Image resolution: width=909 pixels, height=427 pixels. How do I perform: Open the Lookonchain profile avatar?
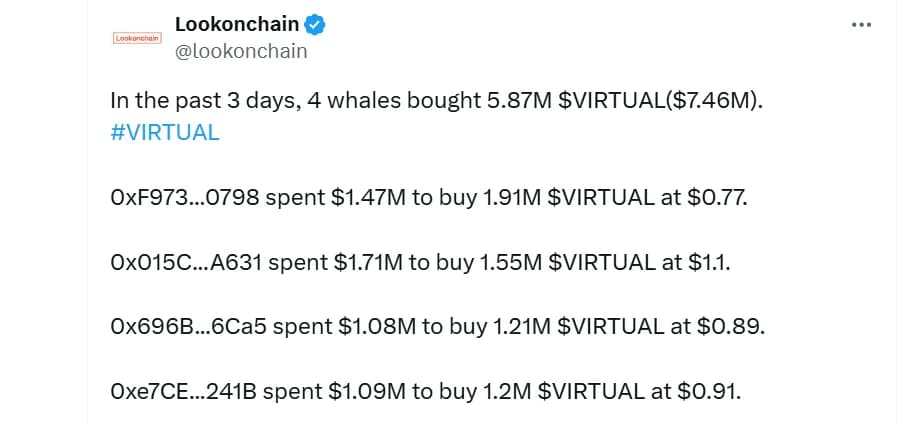click(x=138, y=38)
